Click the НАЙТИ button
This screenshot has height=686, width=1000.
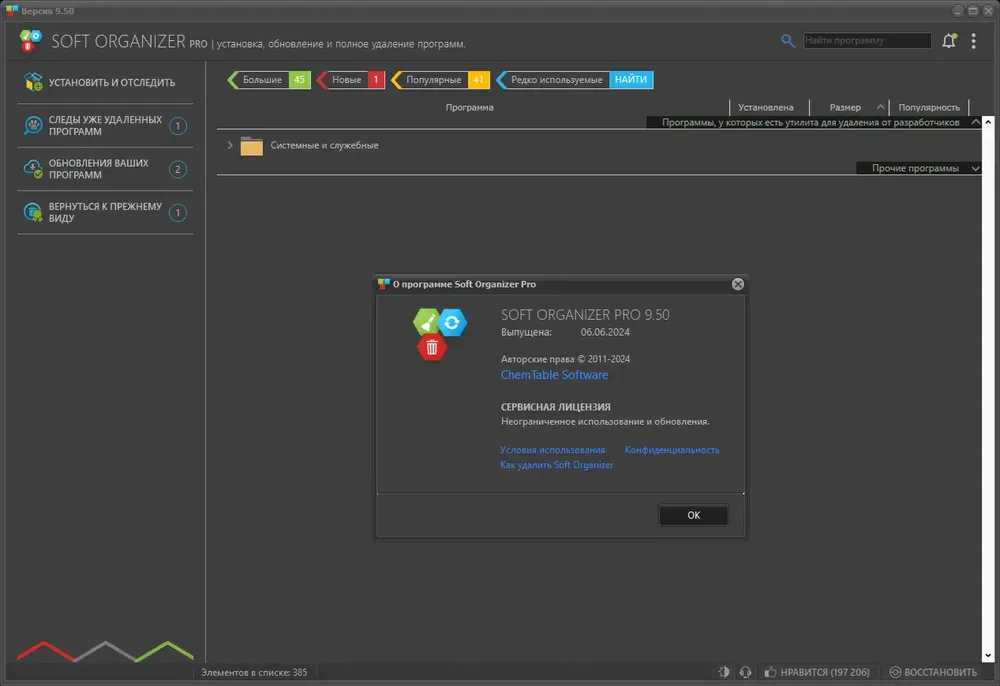pyautogui.click(x=631, y=80)
